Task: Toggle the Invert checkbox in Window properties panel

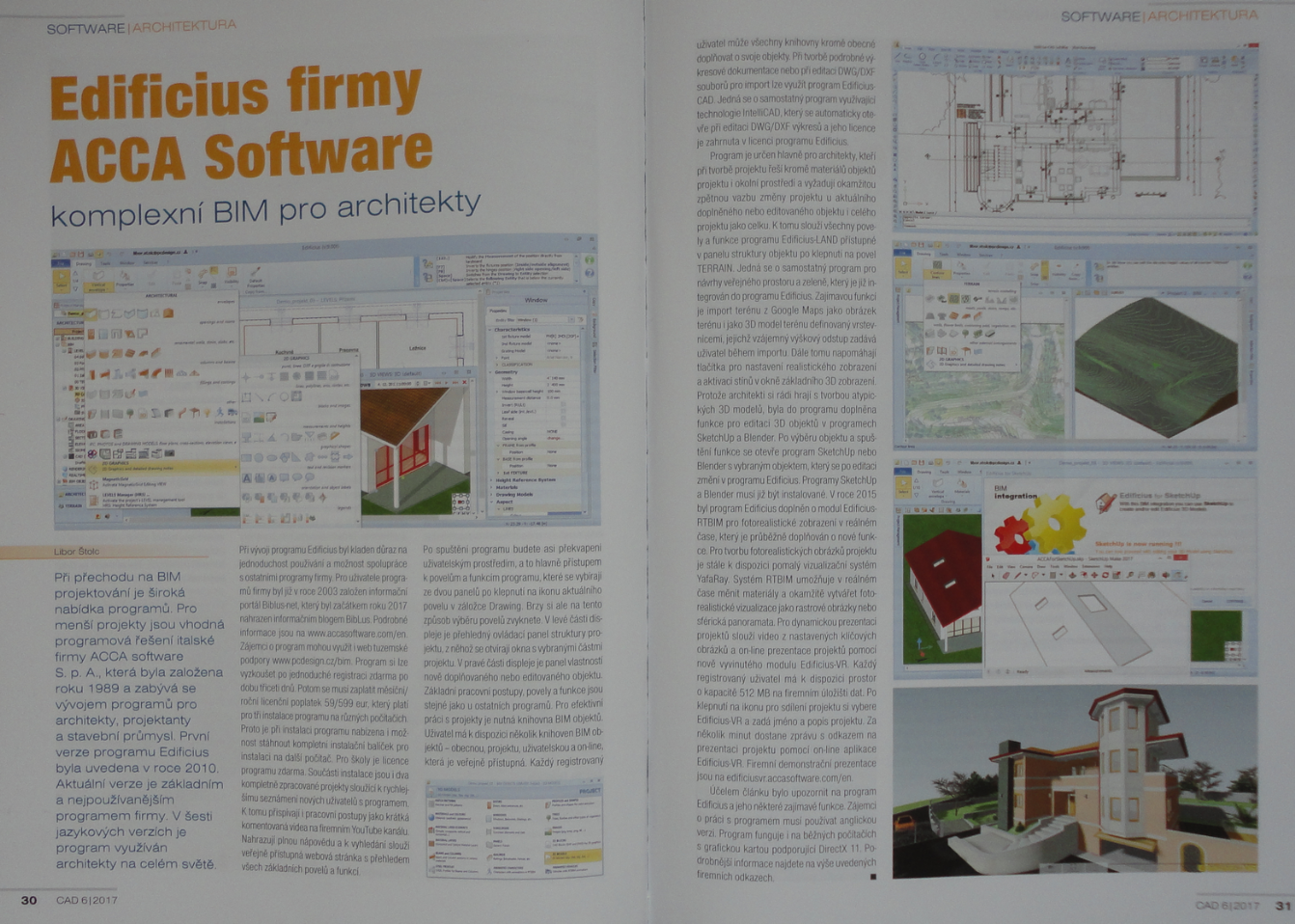Action: [564, 405]
